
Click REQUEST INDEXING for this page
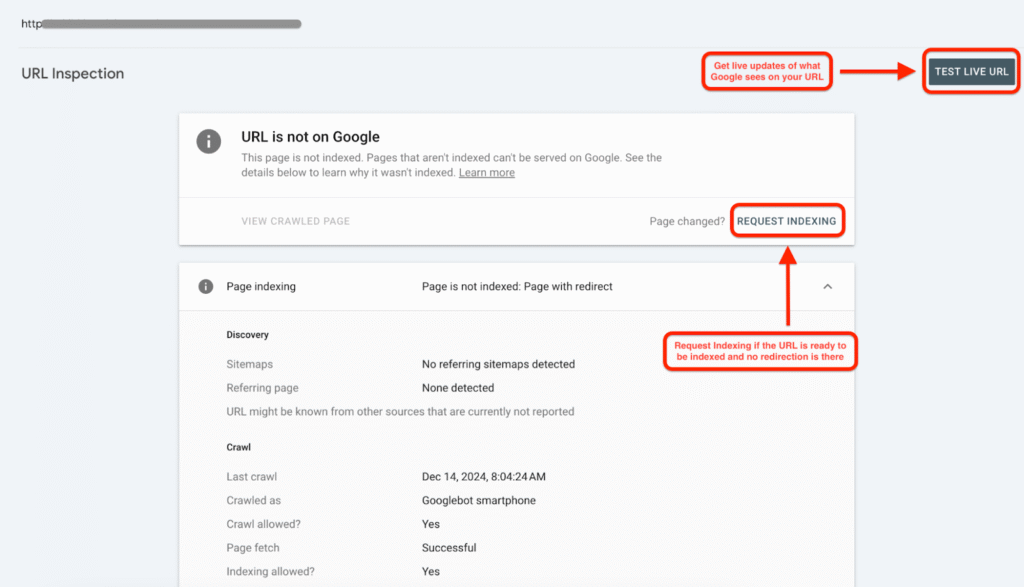[x=786, y=221]
